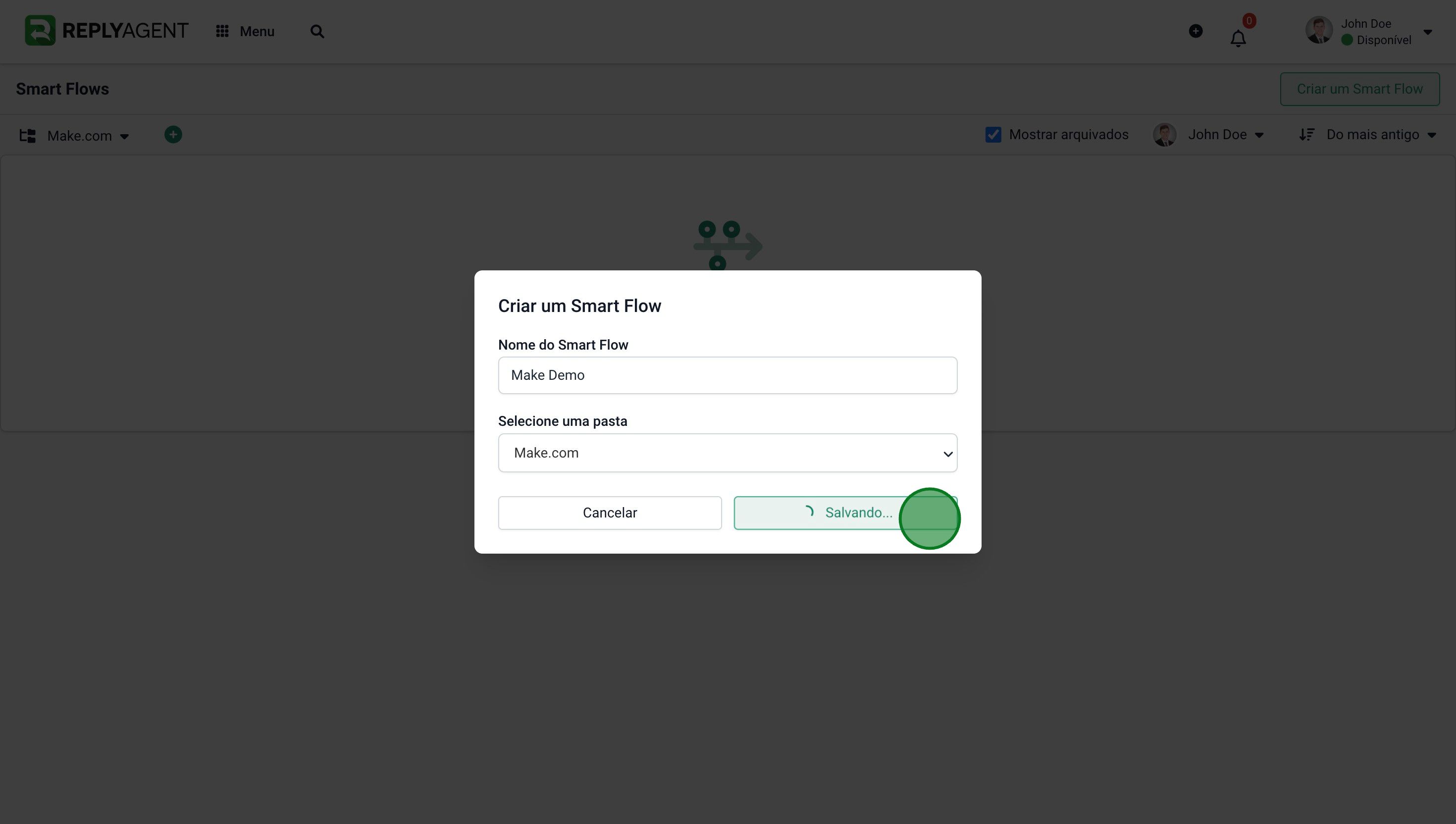
Task: Expand the user profile dropdown arrow
Action: pyautogui.click(x=1427, y=32)
